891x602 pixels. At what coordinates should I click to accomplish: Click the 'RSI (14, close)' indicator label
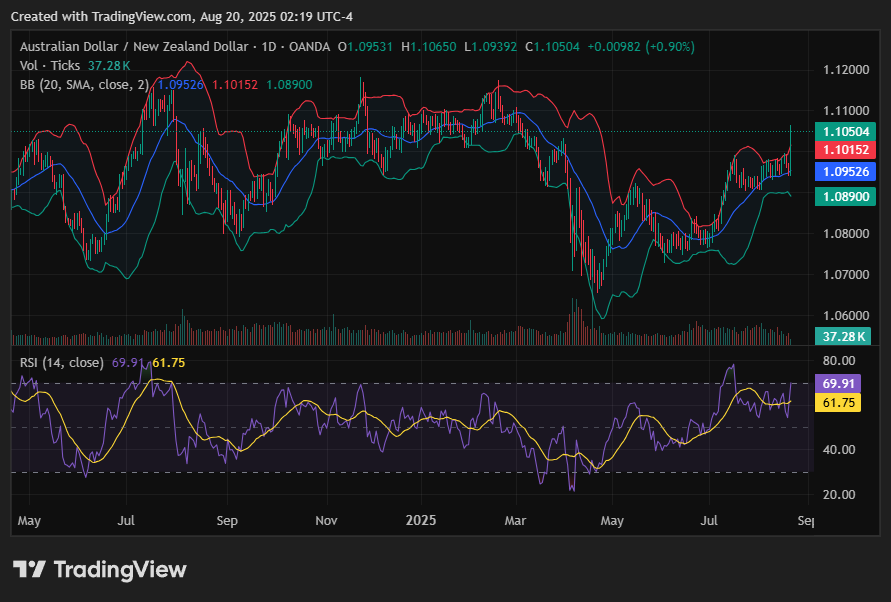tap(62, 363)
